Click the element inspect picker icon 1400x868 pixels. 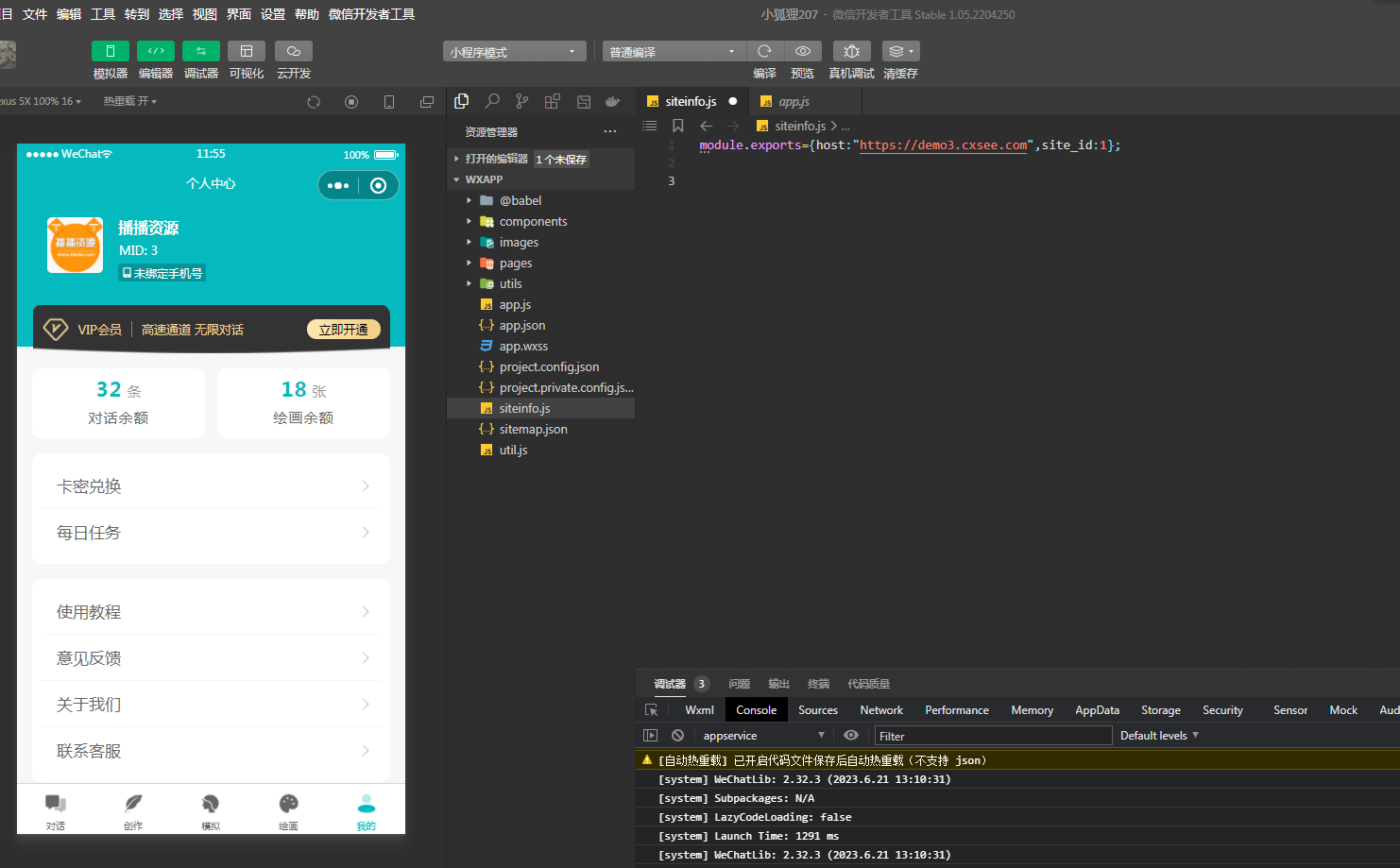[651, 710]
